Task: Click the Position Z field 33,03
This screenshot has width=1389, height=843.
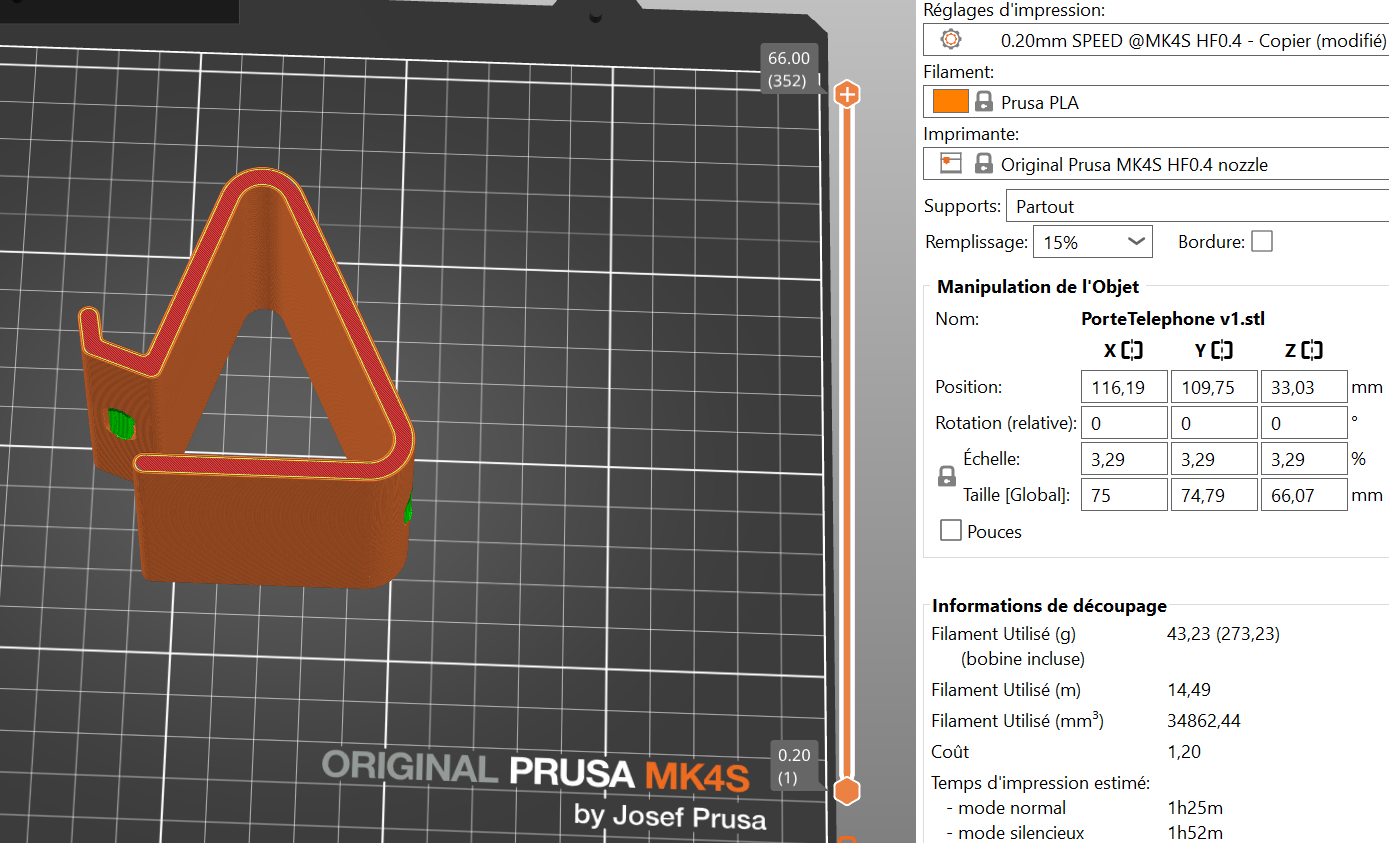Action: pos(1304,387)
